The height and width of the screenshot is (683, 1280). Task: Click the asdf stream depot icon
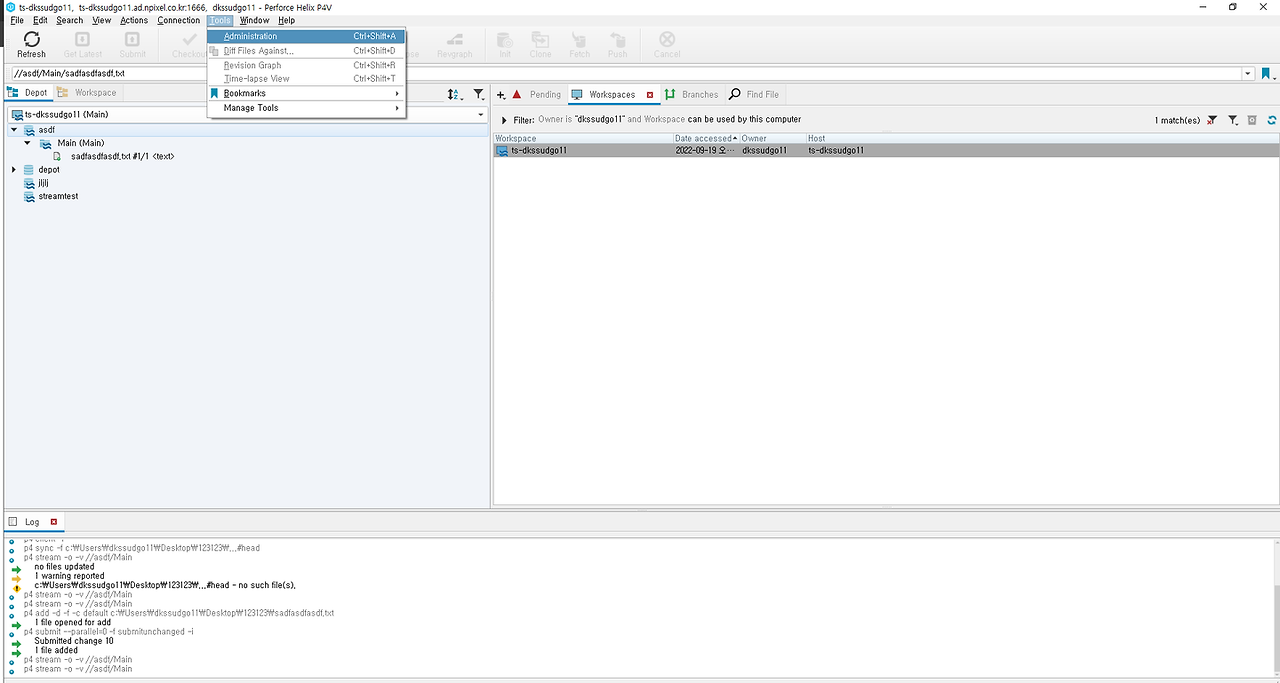coord(30,130)
